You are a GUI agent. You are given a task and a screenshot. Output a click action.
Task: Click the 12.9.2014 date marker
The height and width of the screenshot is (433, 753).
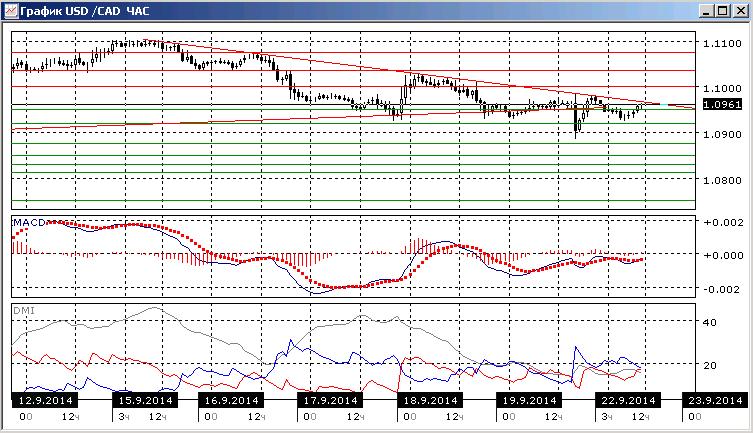point(45,400)
